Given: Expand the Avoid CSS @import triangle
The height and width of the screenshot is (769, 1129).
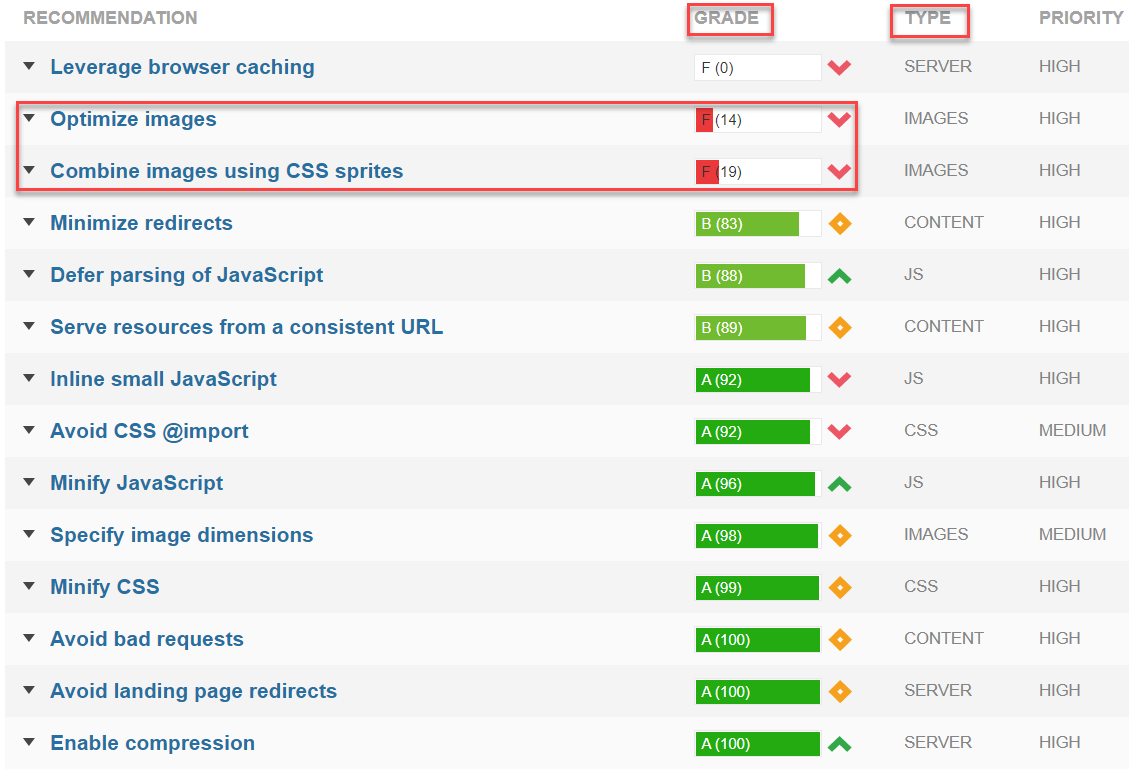Looking at the screenshot, I should tap(29, 430).
